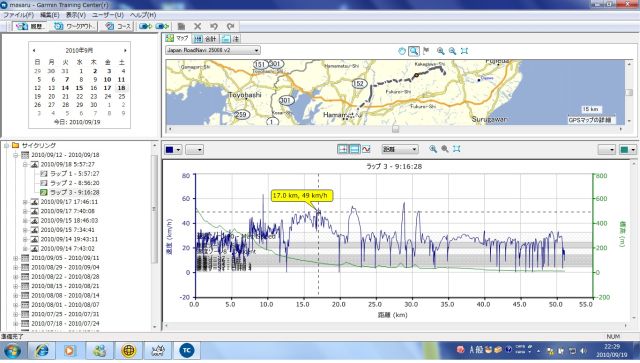Screen dimensions: 640x363
Task: Collapse the 2010/09/12 - 2010/09/18 week node
Action: (16, 155)
